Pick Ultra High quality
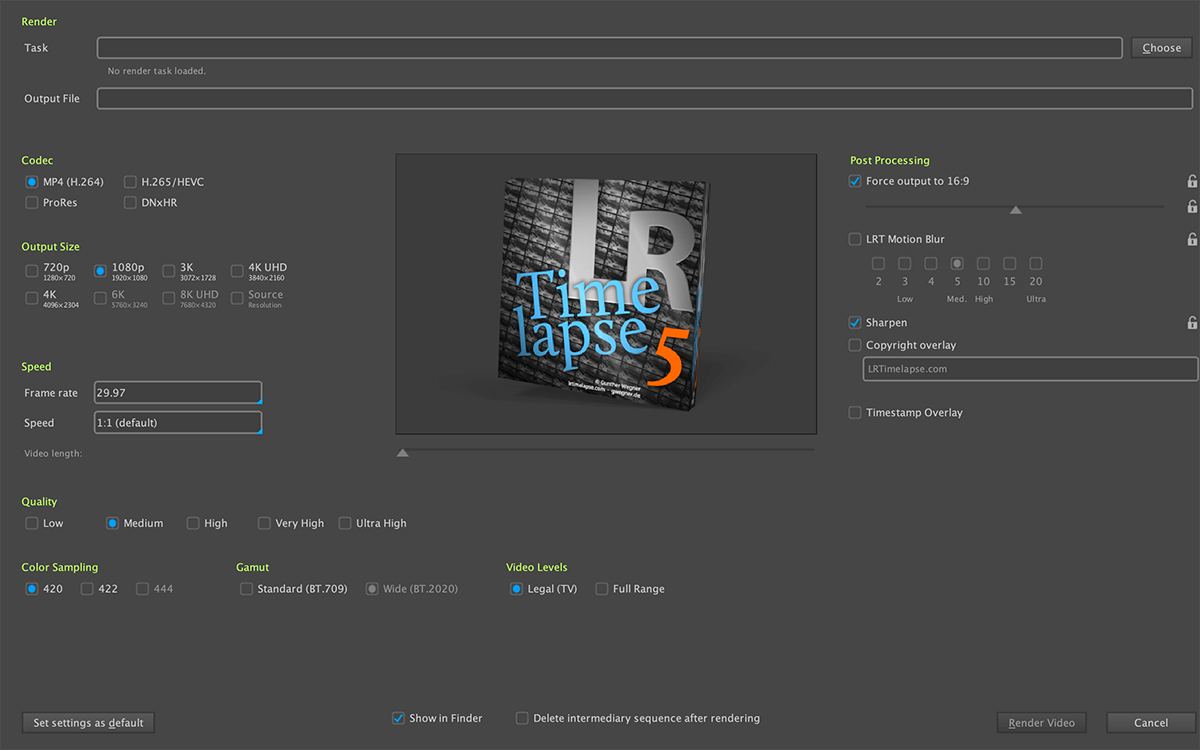Screen dimensions: 1200x750 (345, 523)
